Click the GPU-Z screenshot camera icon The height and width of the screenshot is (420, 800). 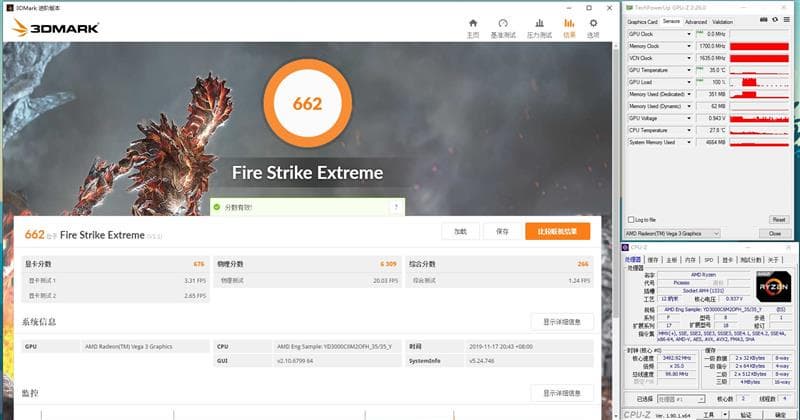pyautogui.click(x=763, y=20)
